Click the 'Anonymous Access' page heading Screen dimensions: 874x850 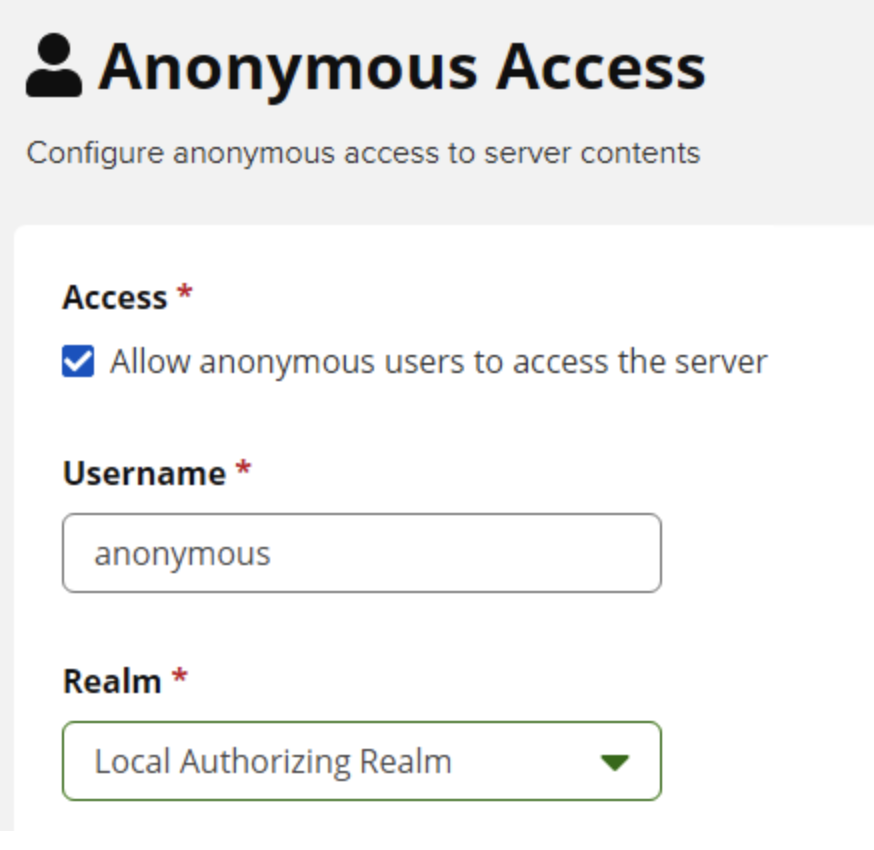click(402, 68)
